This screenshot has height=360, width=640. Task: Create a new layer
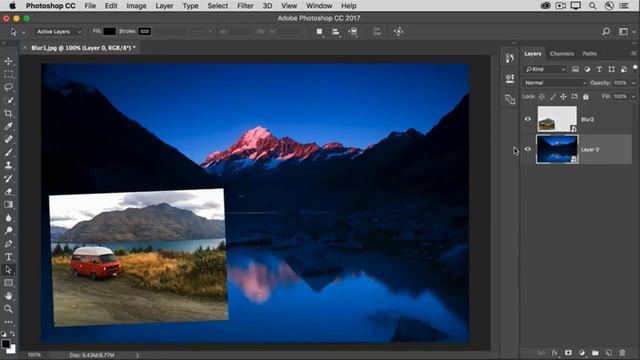(x=609, y=353)
